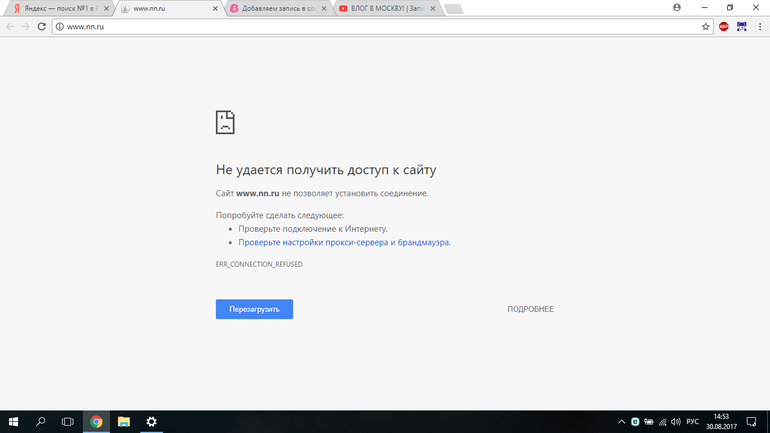770x433 pixels.
Task: Open the Chrome three-dot menu
Action: [759, 27]
